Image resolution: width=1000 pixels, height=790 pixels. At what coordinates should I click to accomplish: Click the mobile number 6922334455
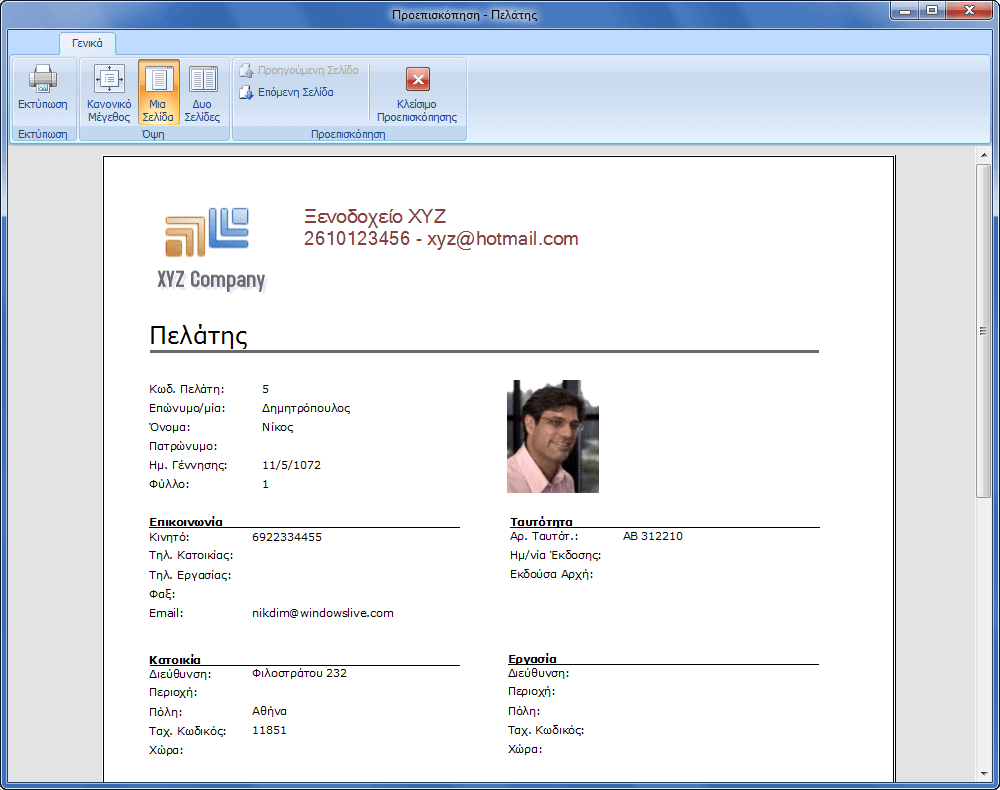tap(286, 537)
